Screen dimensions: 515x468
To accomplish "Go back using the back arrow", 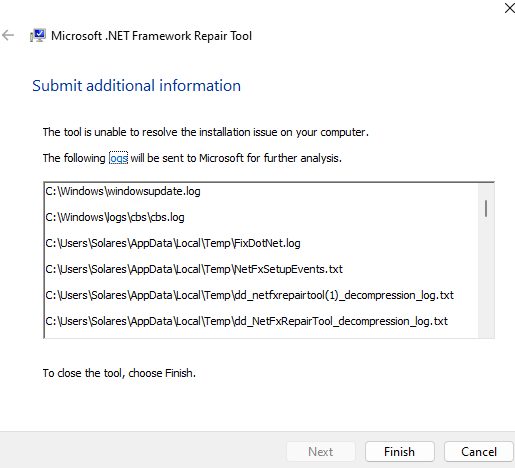I will (8, 35).
